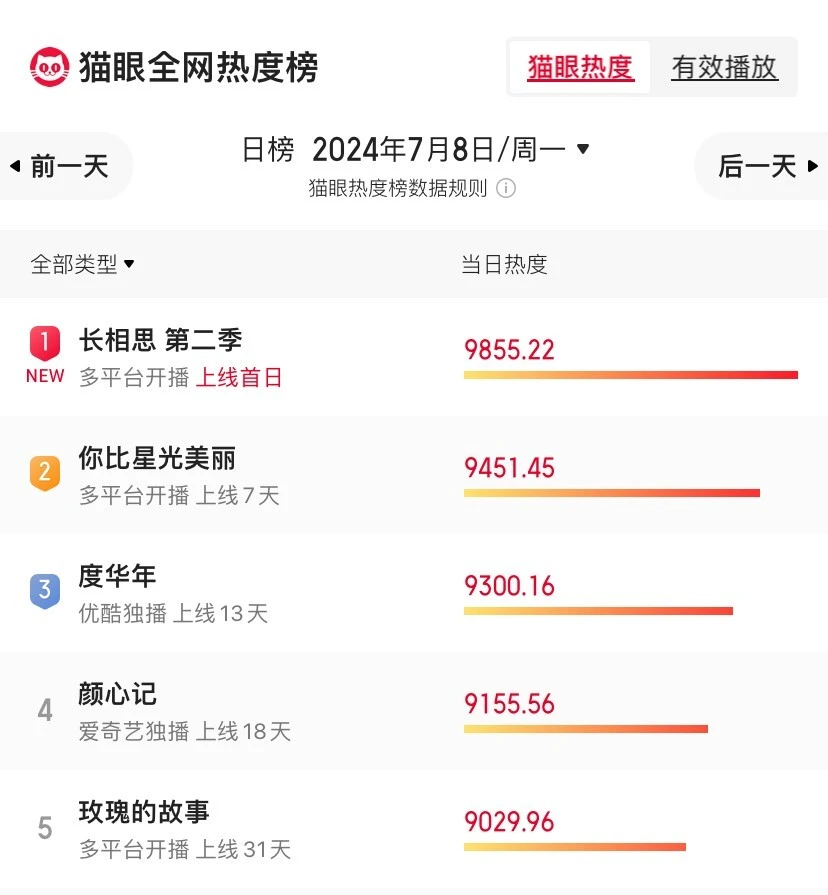Image resolution: width=828 pixels, height=895 pixels.
Task: Click the rank 4 number marker
Action: point(45,710)
